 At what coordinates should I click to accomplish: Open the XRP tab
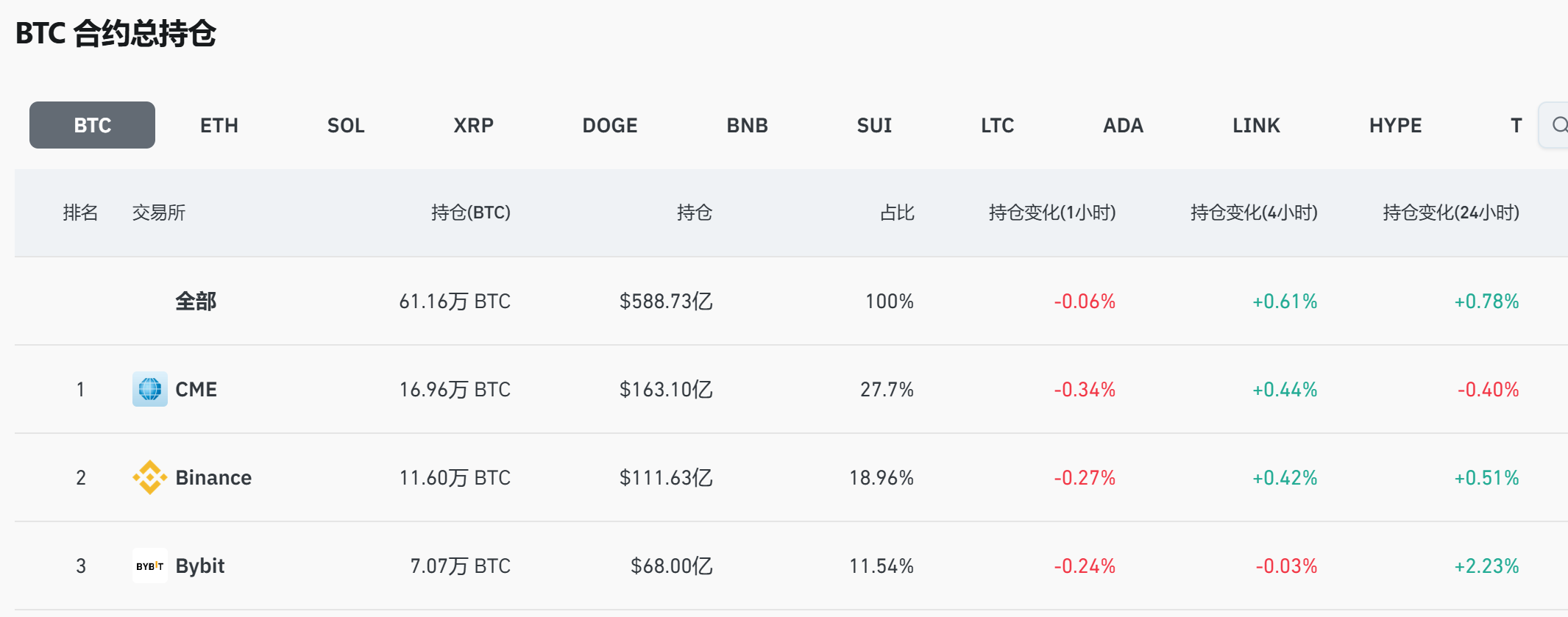click(473, 125)
